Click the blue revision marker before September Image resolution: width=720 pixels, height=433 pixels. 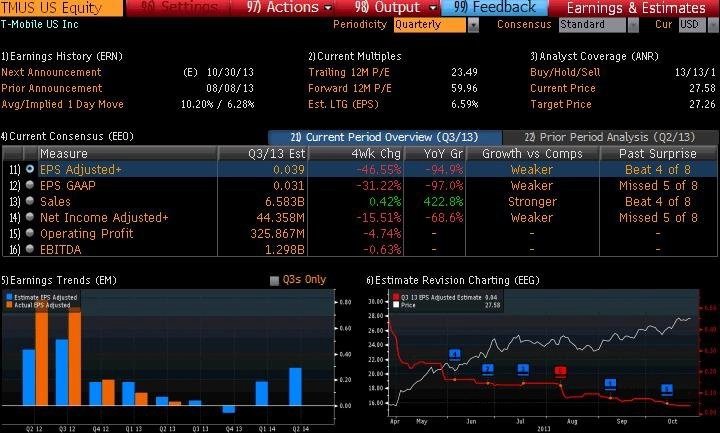[610, 383]
